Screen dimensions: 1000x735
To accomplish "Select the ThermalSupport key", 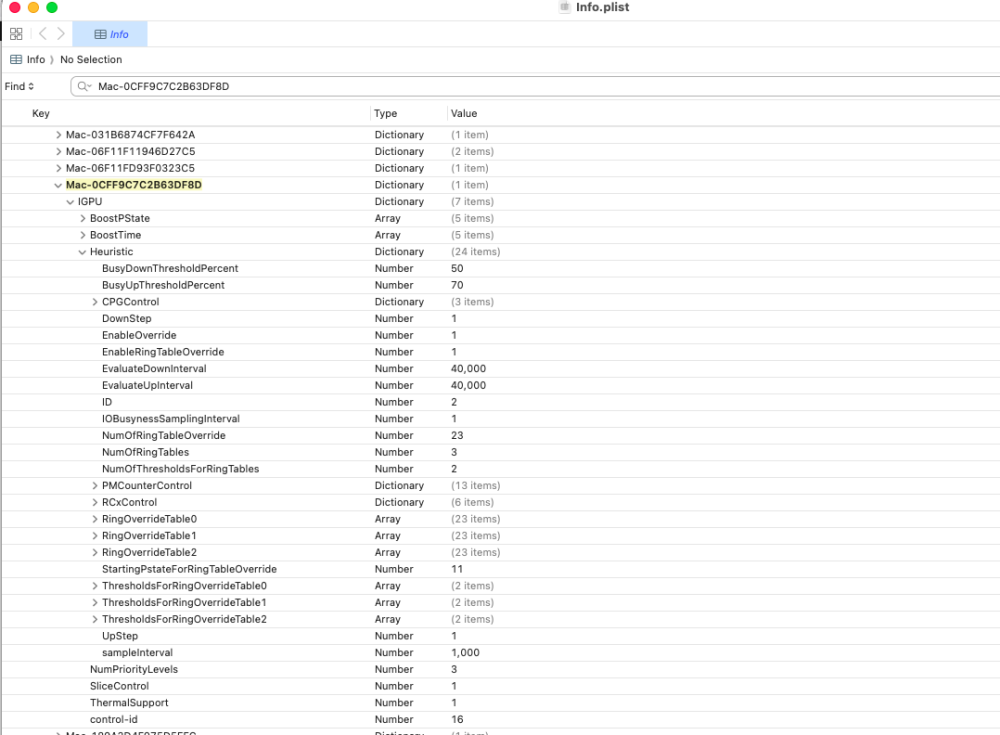I will (129, 702).
